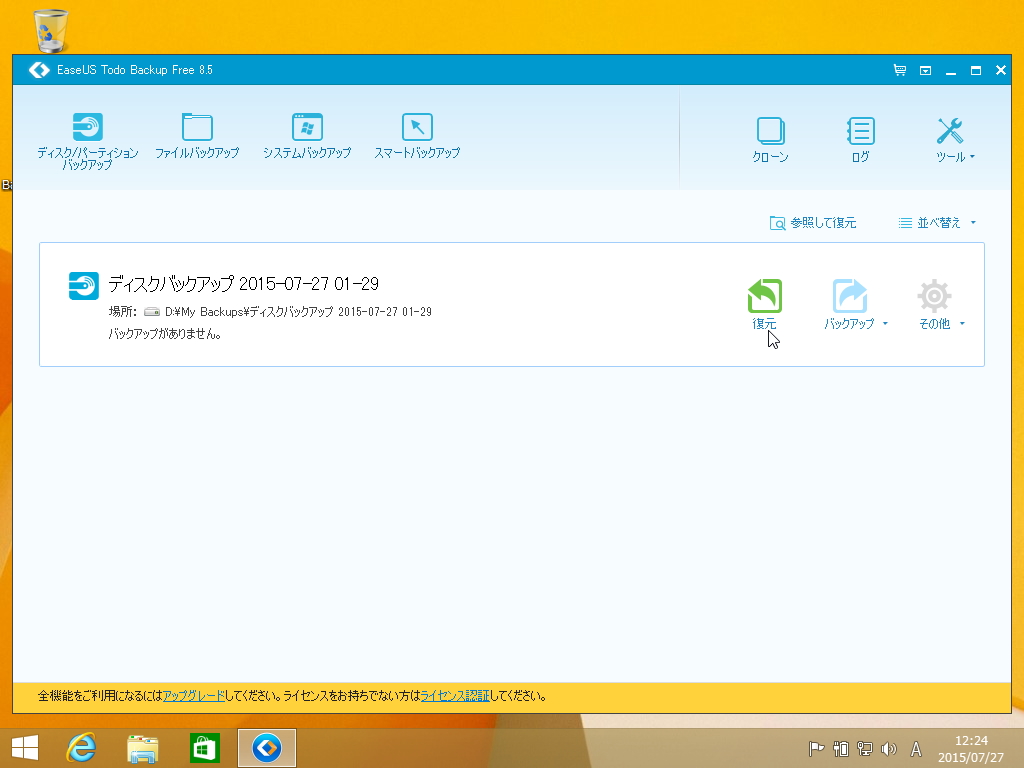
Task: Click the EaseUS logo in title bar
Action: click(x=39, y=70)
